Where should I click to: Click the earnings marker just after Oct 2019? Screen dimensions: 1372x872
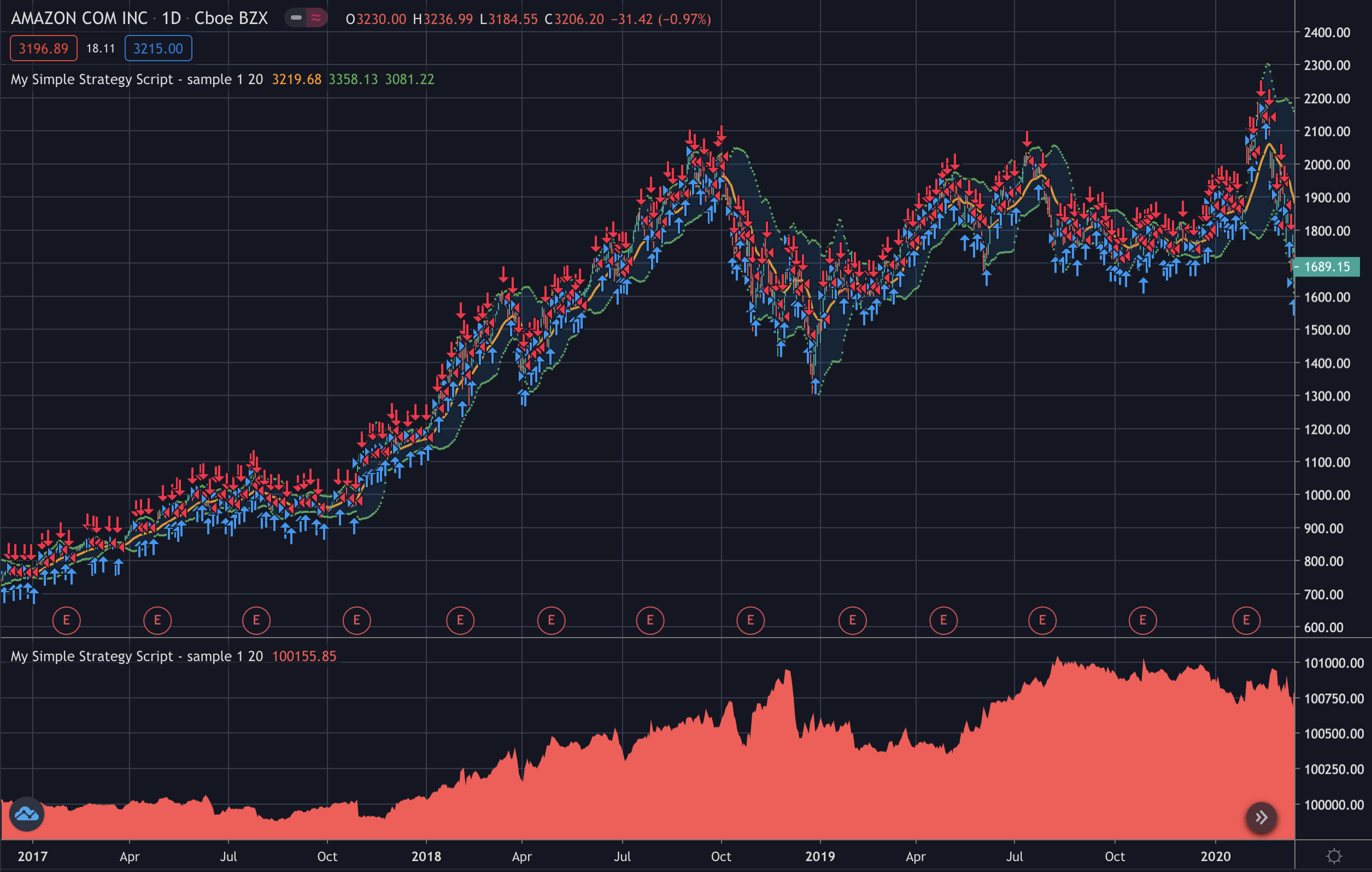point(1142,620)
